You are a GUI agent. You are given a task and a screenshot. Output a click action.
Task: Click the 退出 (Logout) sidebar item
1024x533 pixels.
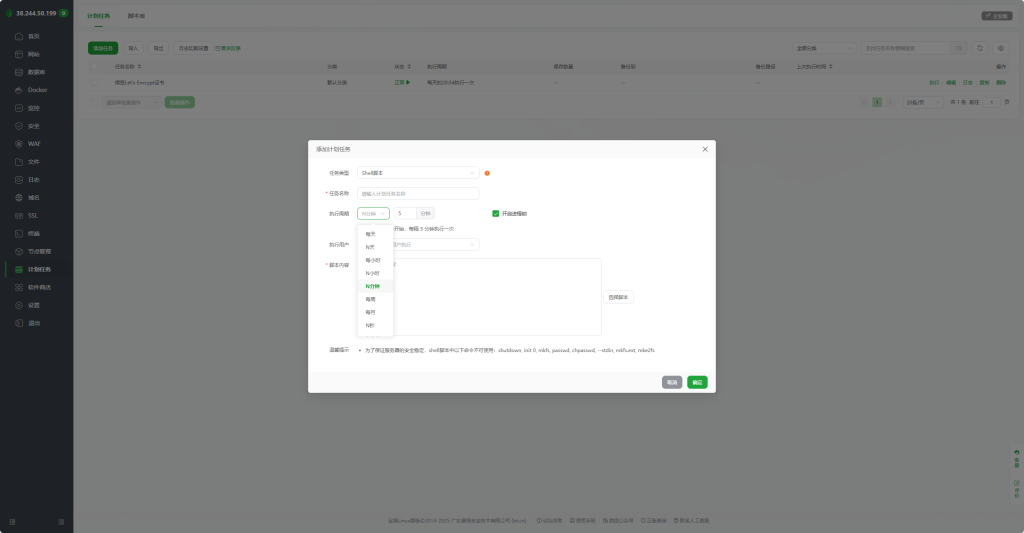click(34, 323)
